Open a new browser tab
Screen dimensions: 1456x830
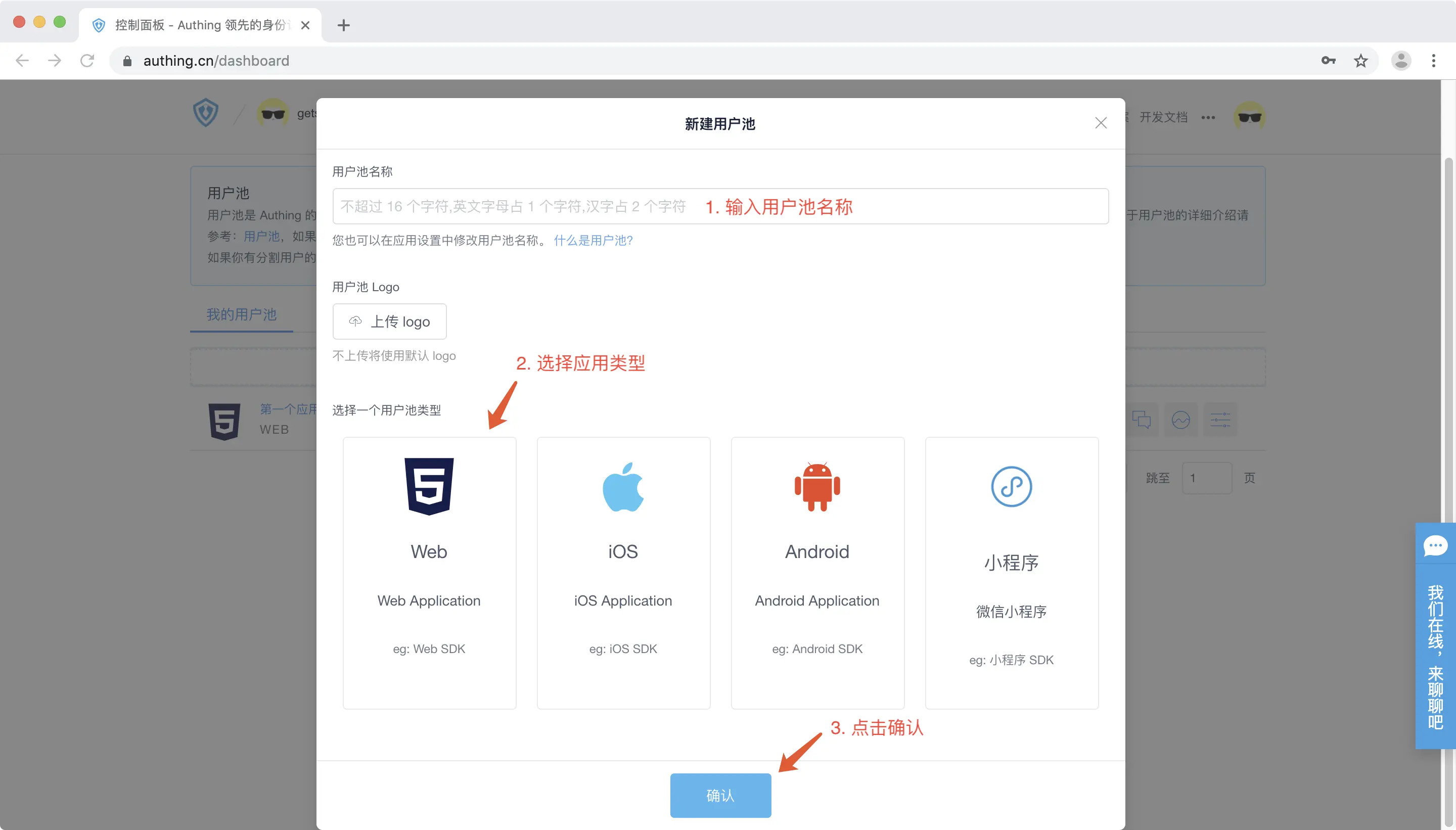click(x=343, y=25)
